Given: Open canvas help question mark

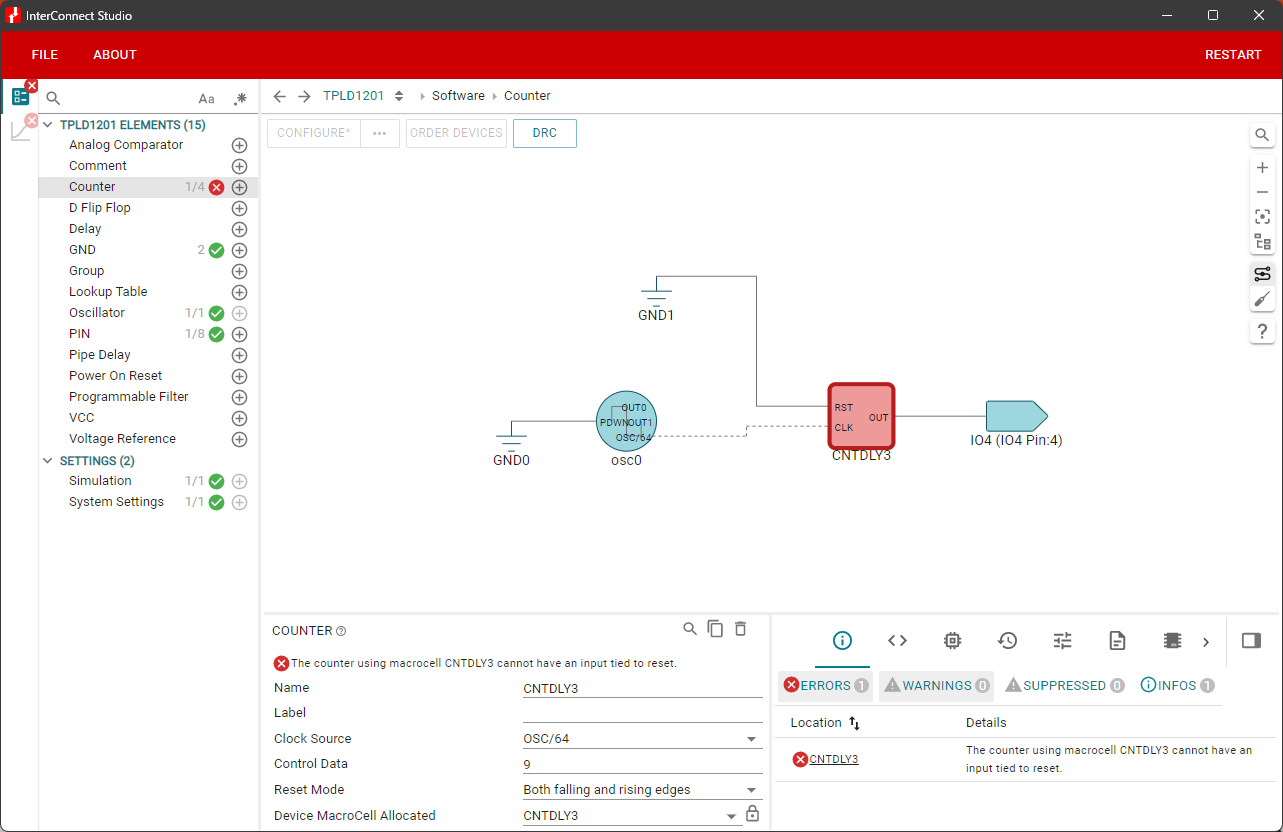Looking at the screenshot, I should [1262, 332].
